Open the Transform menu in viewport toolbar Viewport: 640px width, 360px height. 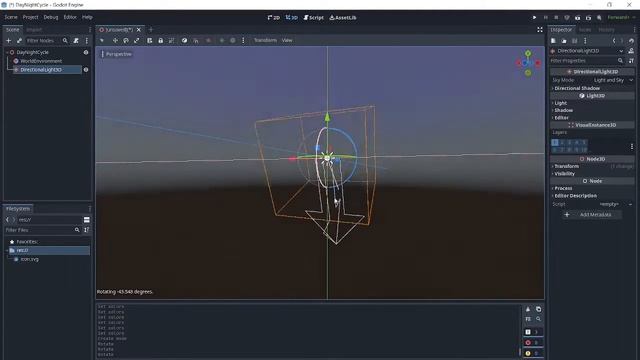[x=265, y=40]
